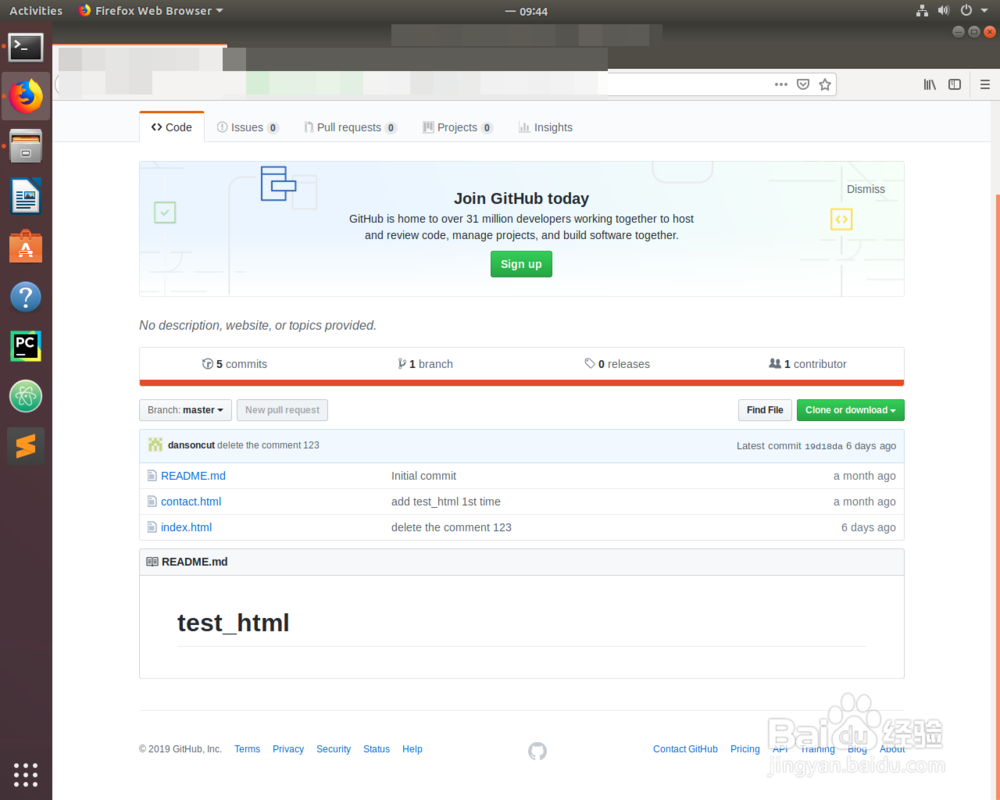
Task: Dismiss the Join GitHub banner
Action: coord(865,189)
